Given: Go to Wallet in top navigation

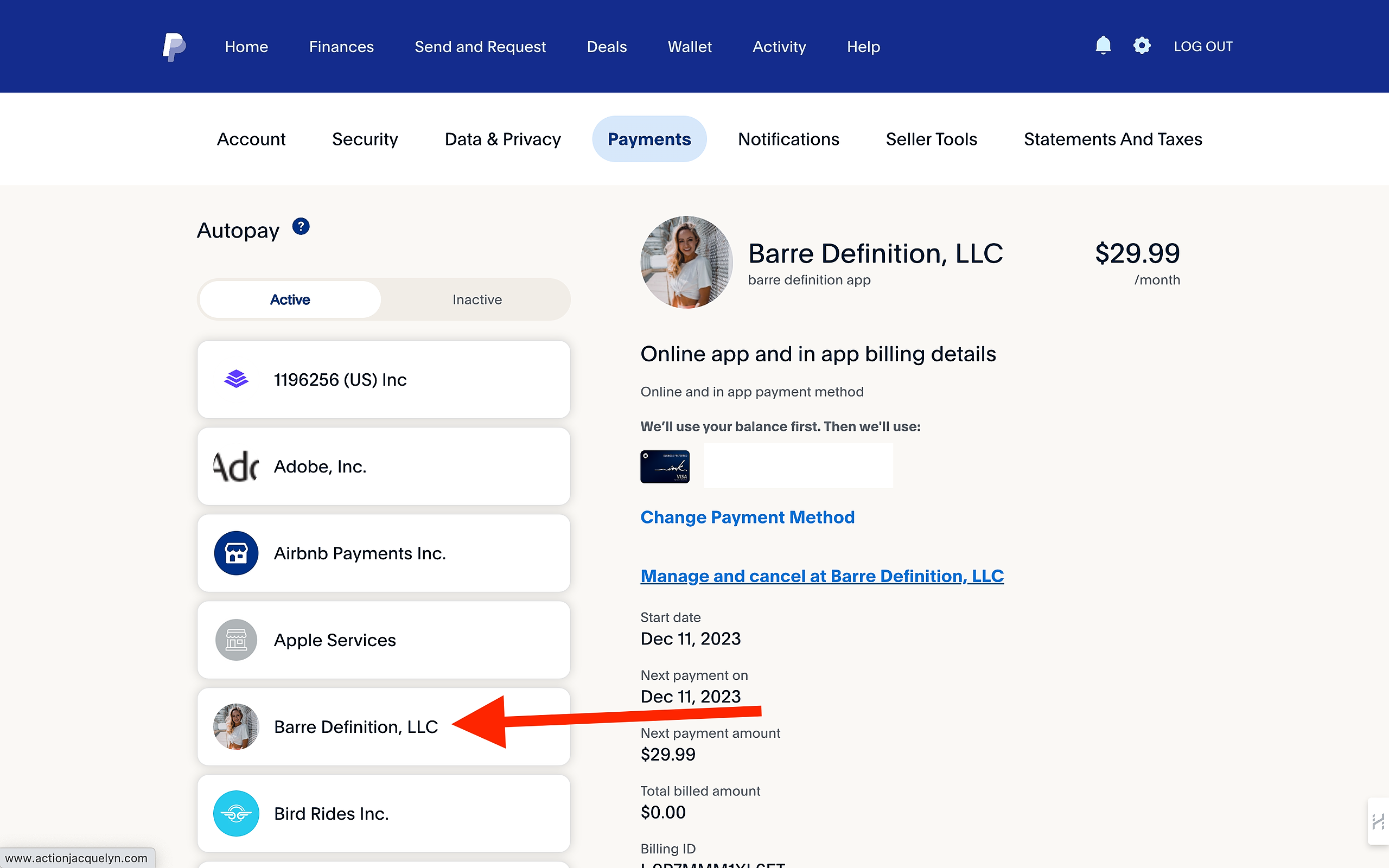Looking at the screenshot, I should pyautogui.click(x=689, y=47).
